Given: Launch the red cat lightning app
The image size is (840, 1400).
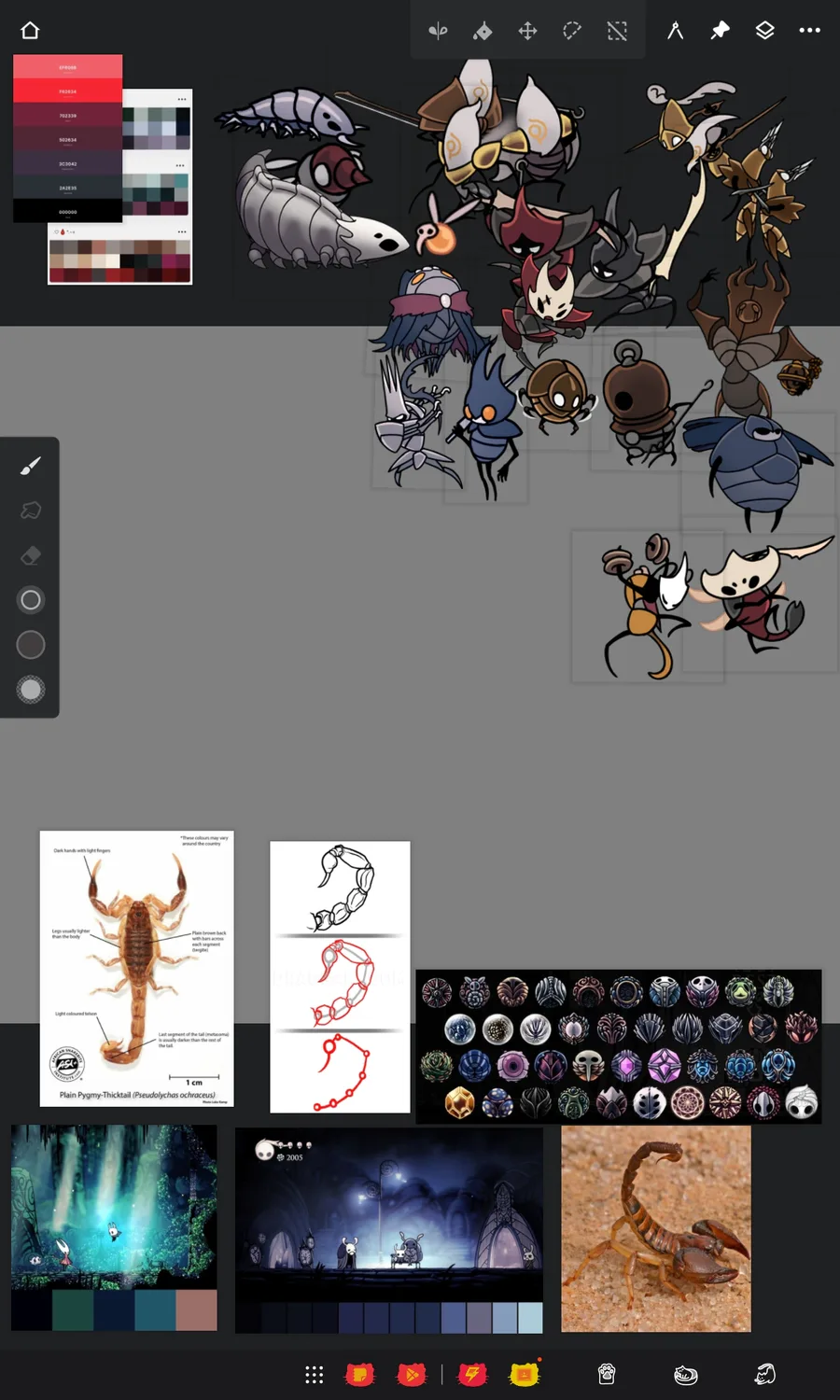Looking at the screenshot, I should [472, 1374].
